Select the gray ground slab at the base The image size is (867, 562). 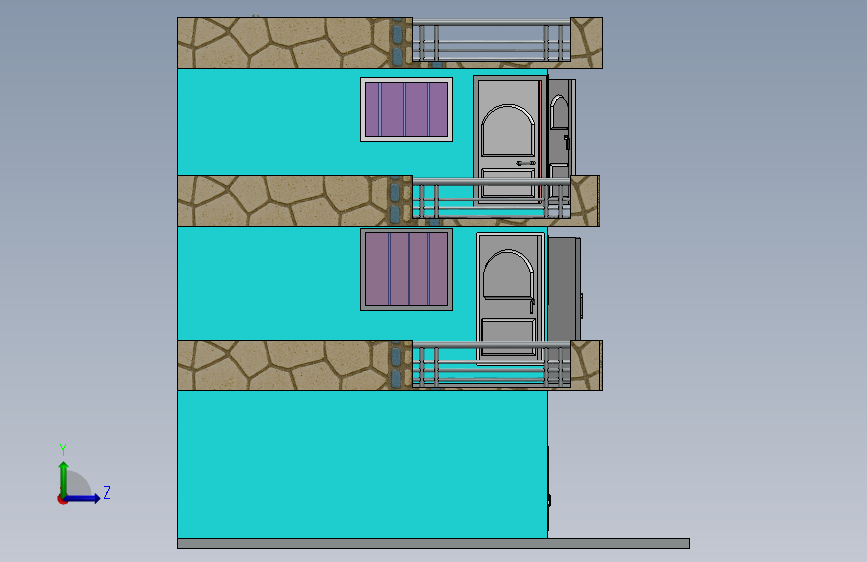[434, 543]
